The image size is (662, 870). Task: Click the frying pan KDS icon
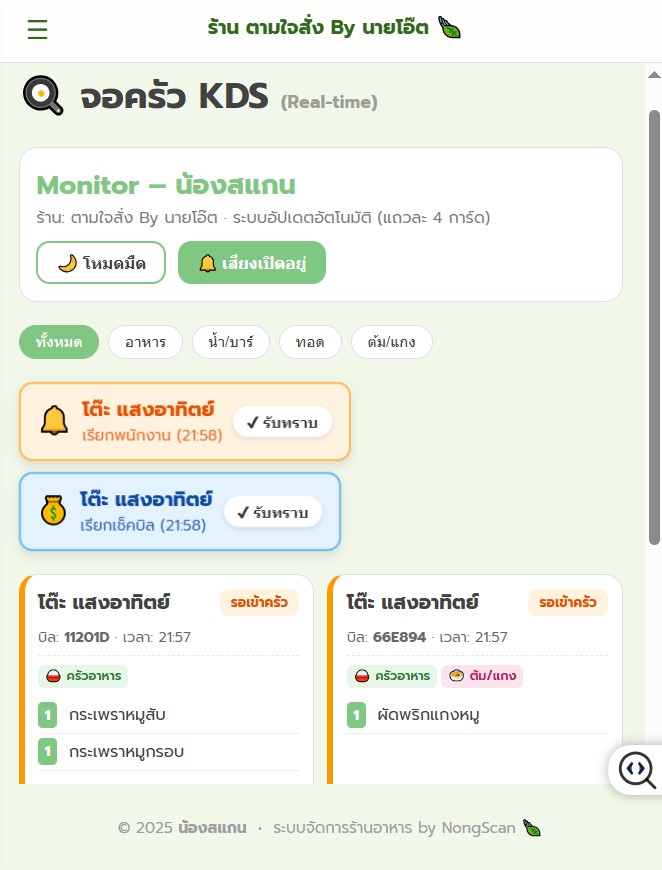click(42, 96)
